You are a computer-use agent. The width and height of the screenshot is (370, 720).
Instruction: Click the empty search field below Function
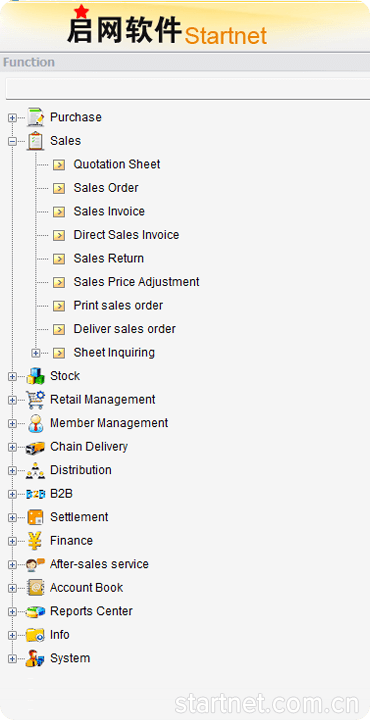(x=188, y=88)
